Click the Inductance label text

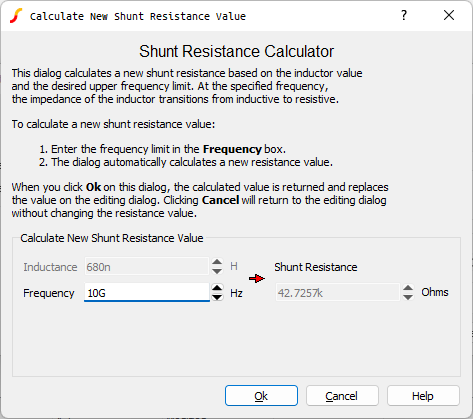(50, 267)
